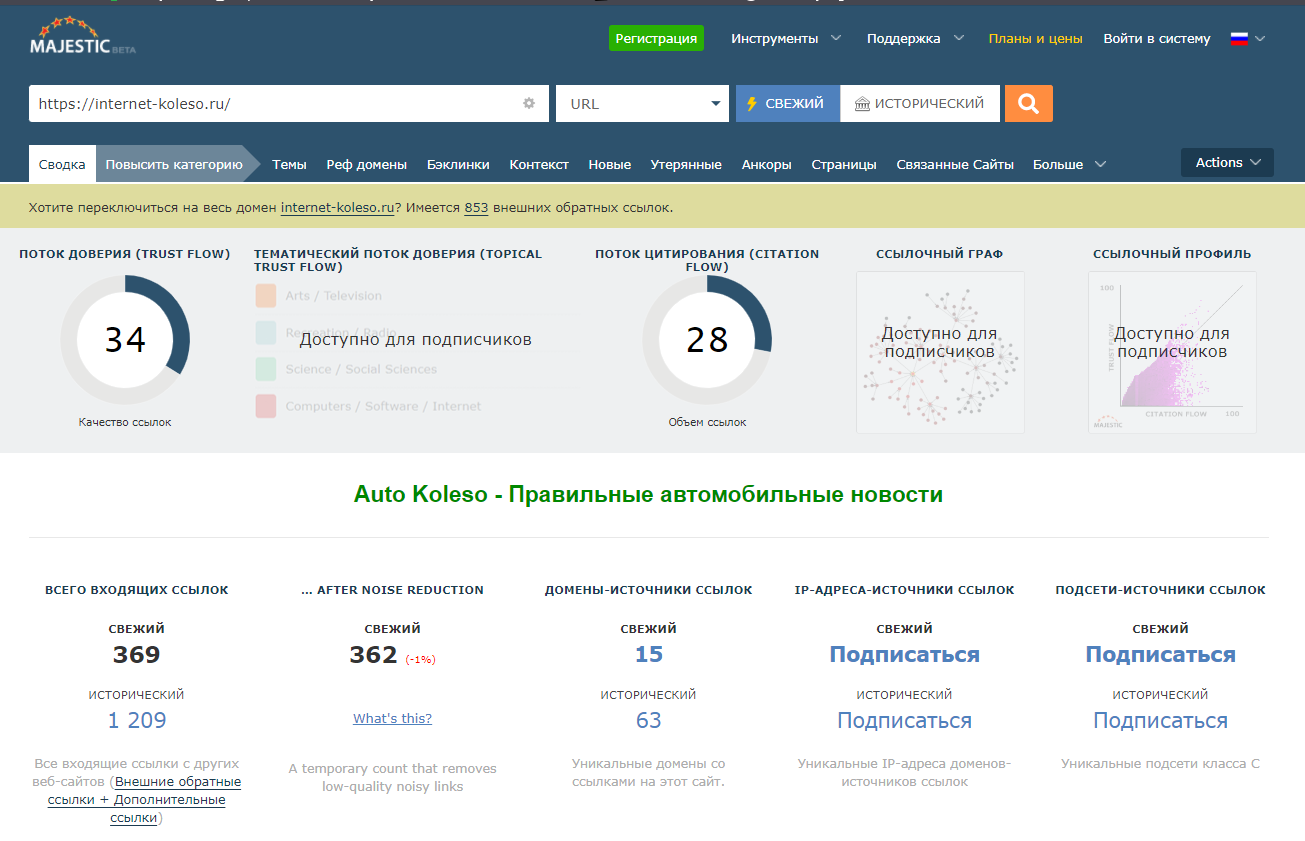Switch to the Связанные Сайты tab
1305x841 pixels.
tap(955, 164)
